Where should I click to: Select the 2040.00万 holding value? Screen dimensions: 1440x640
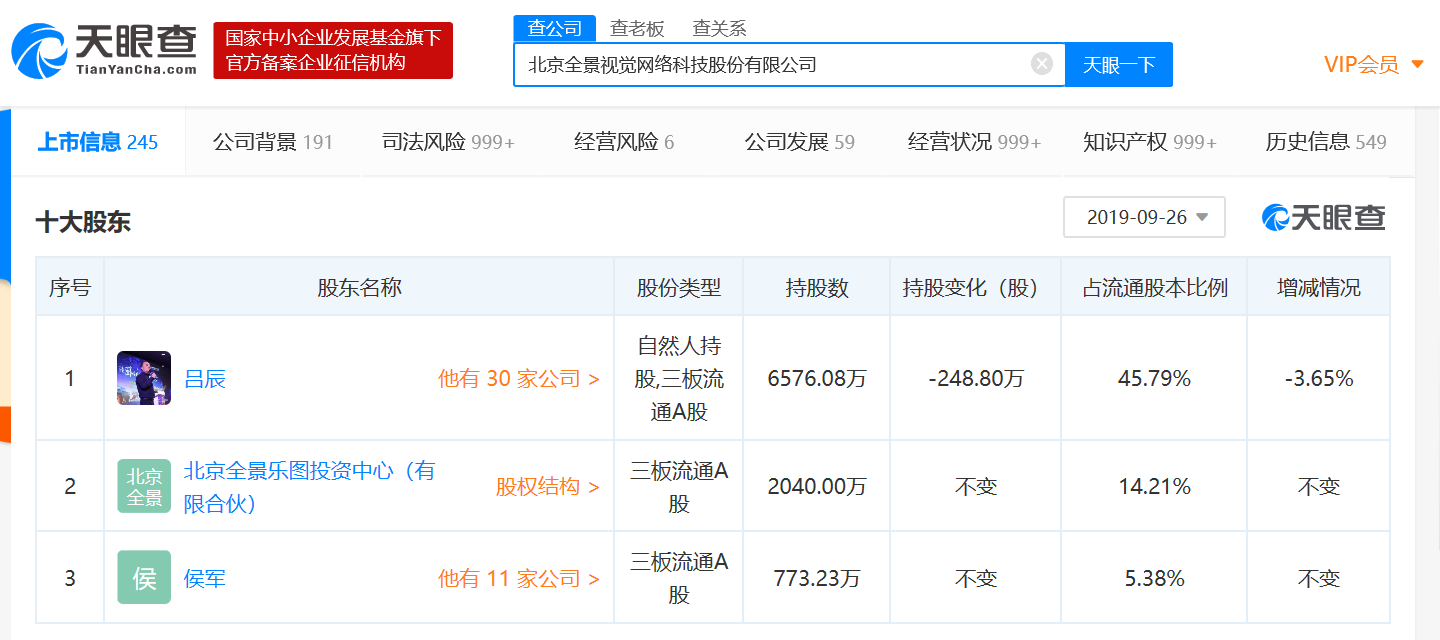point(817,487)
